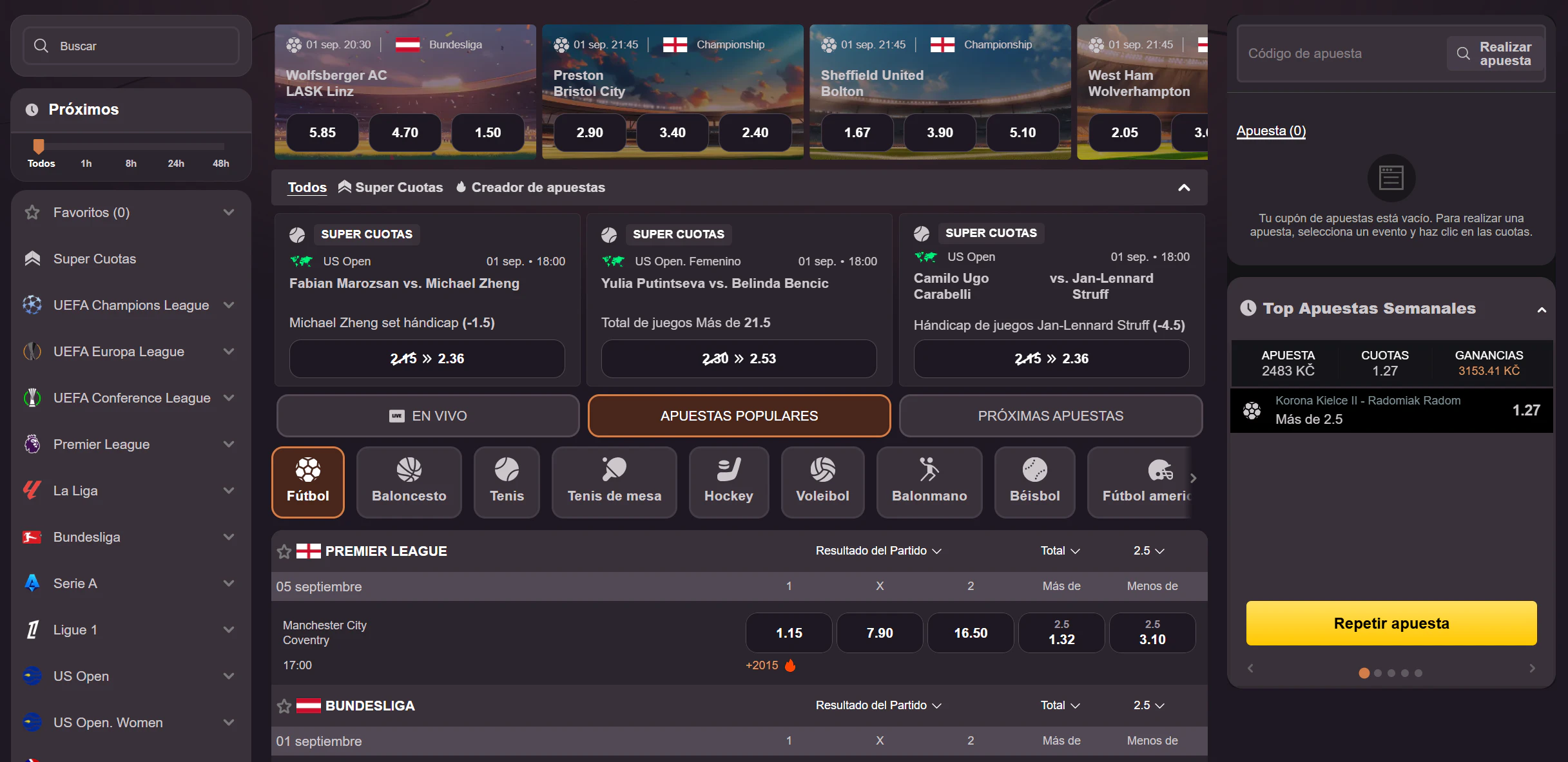Select Marozsan vs Zheng boosted odds 2.36
The height and width of the screenshot is (762, 1568).
427,358
